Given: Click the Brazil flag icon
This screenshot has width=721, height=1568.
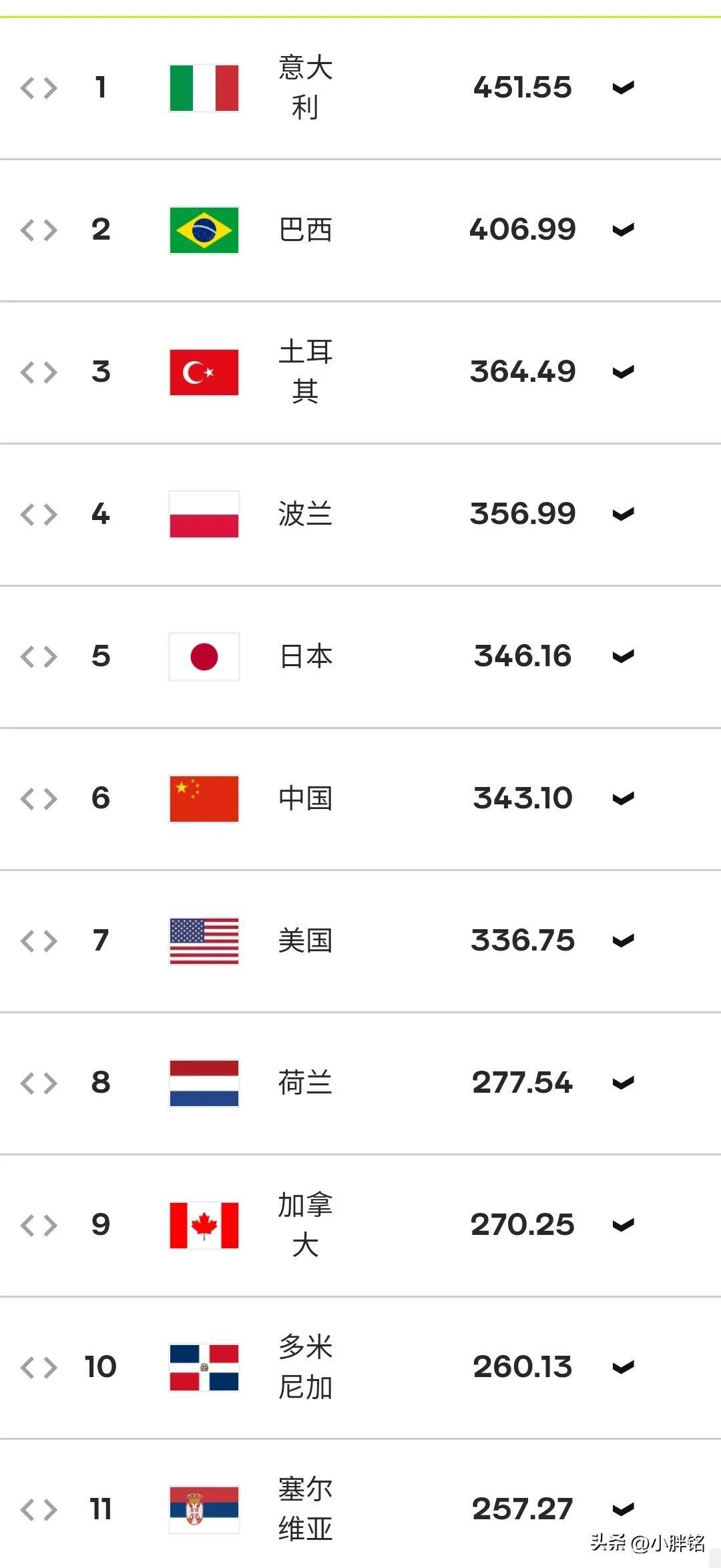Looking at the screenshot, I should [204, 230].
